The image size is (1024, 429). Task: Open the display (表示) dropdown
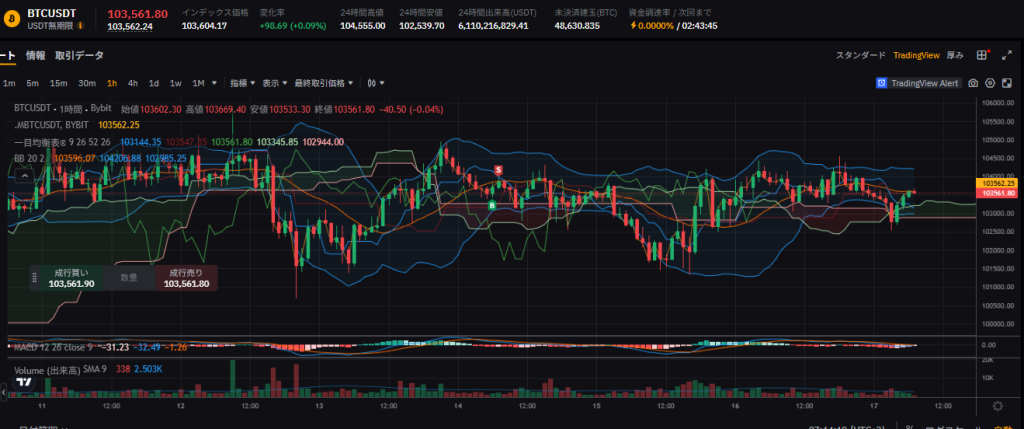(274, 83)
